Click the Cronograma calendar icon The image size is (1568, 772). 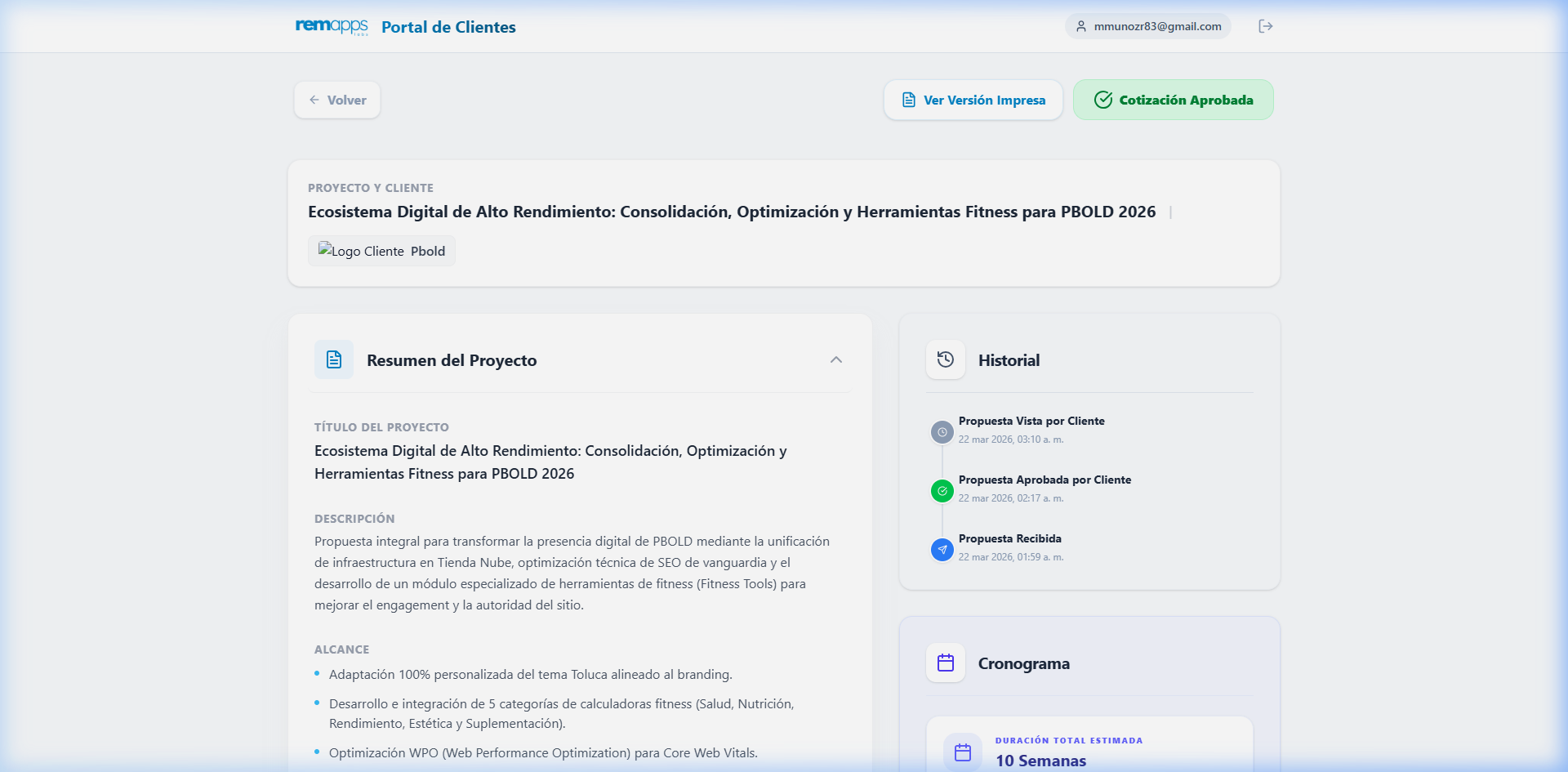click(945, 663)
